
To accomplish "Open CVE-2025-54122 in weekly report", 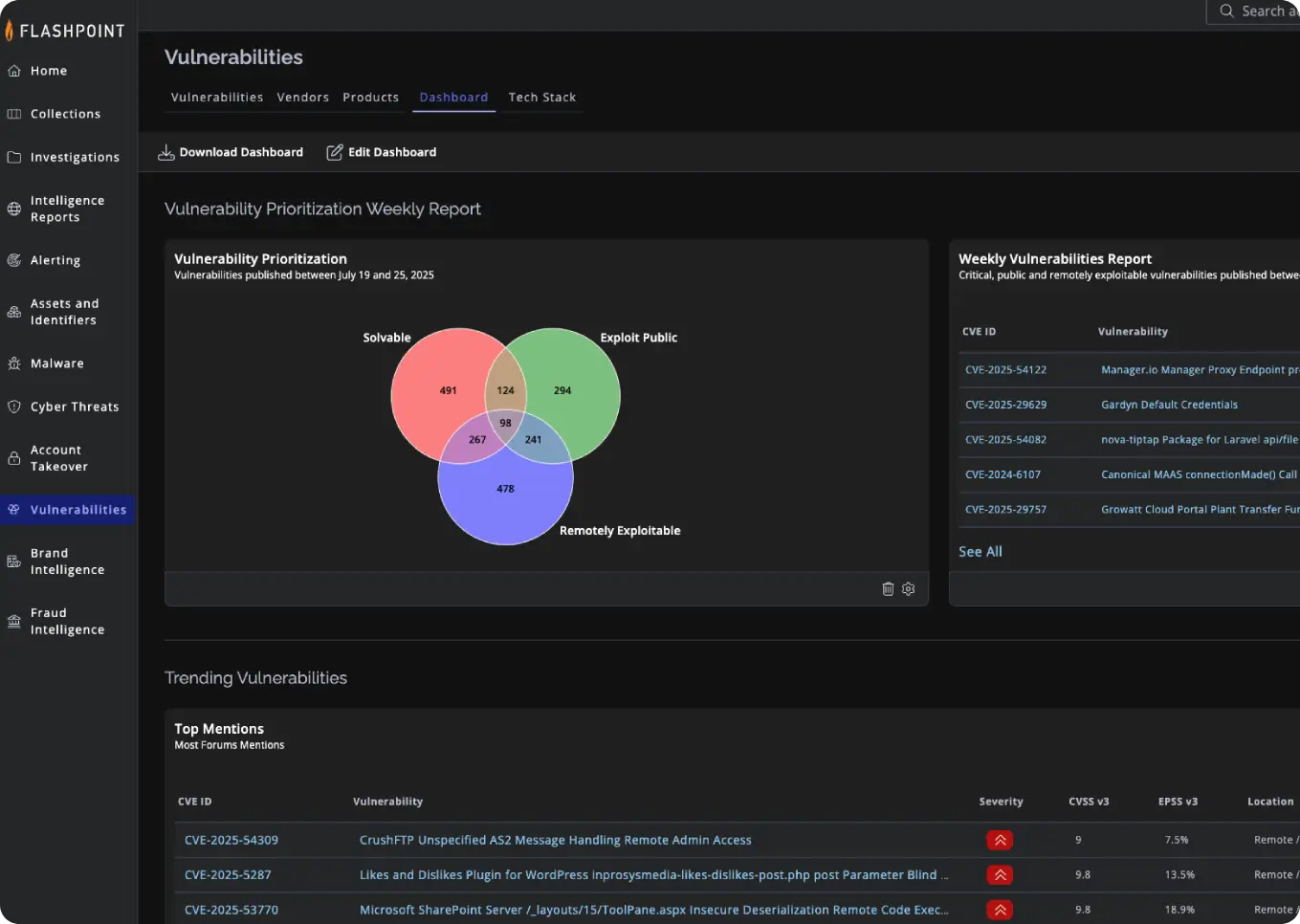I will coord(1005,369).
